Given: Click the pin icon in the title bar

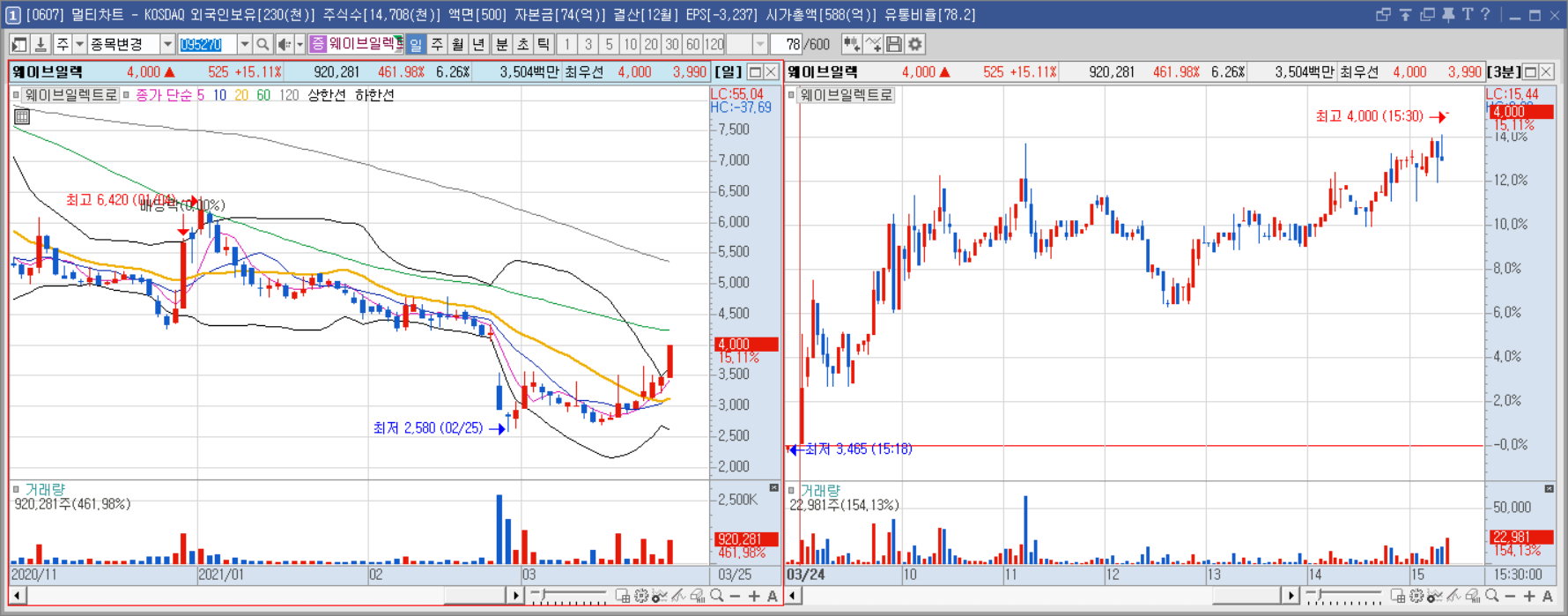Looking at the screenshot, I should 1448,14.
